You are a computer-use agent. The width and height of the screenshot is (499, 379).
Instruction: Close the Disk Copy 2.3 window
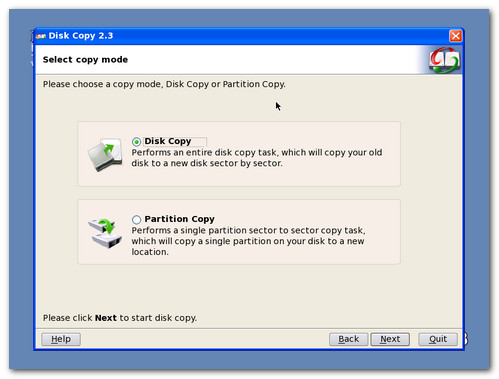[x=455, y=36]
